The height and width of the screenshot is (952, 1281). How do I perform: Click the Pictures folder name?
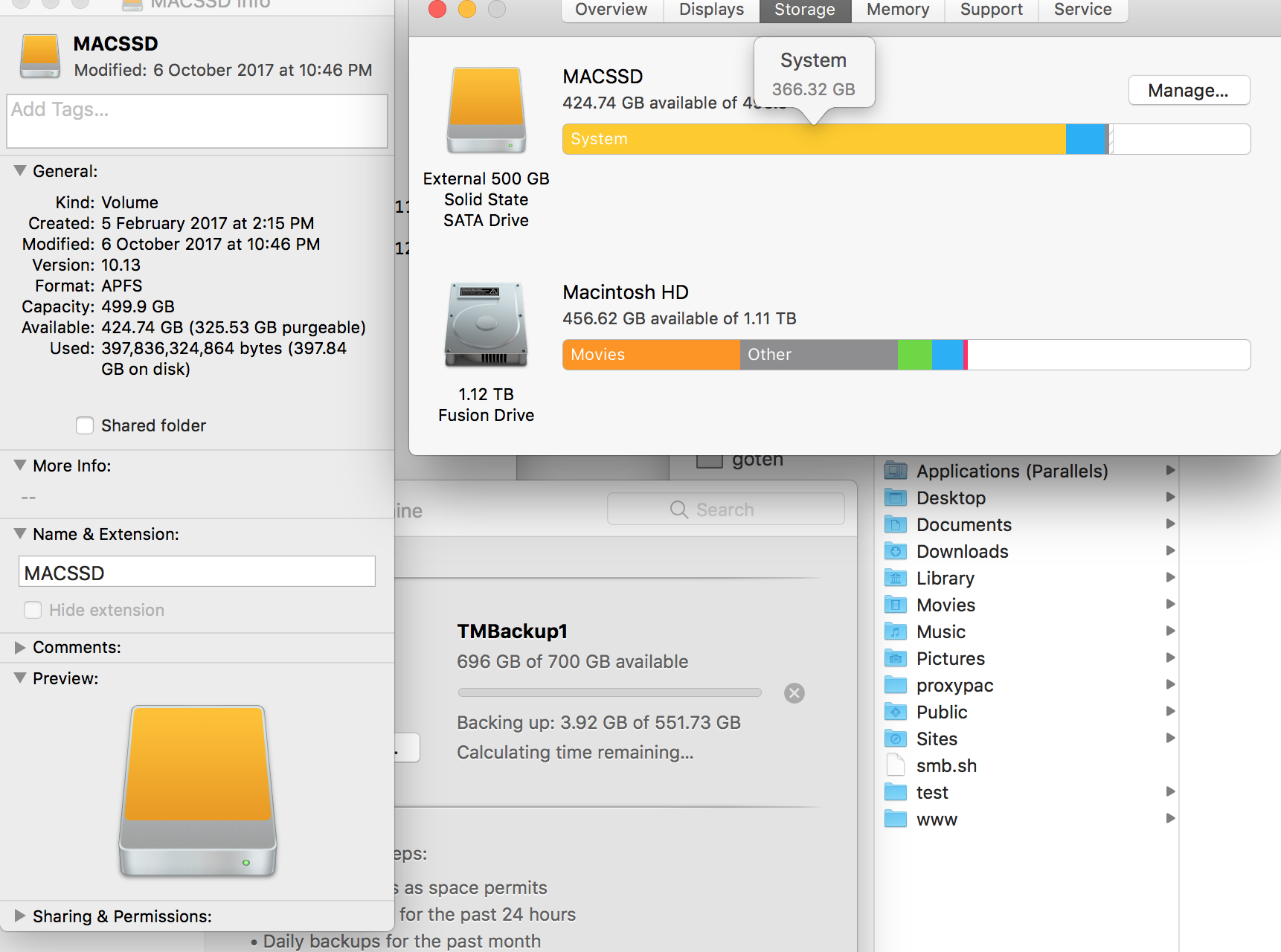pos(951,658)
